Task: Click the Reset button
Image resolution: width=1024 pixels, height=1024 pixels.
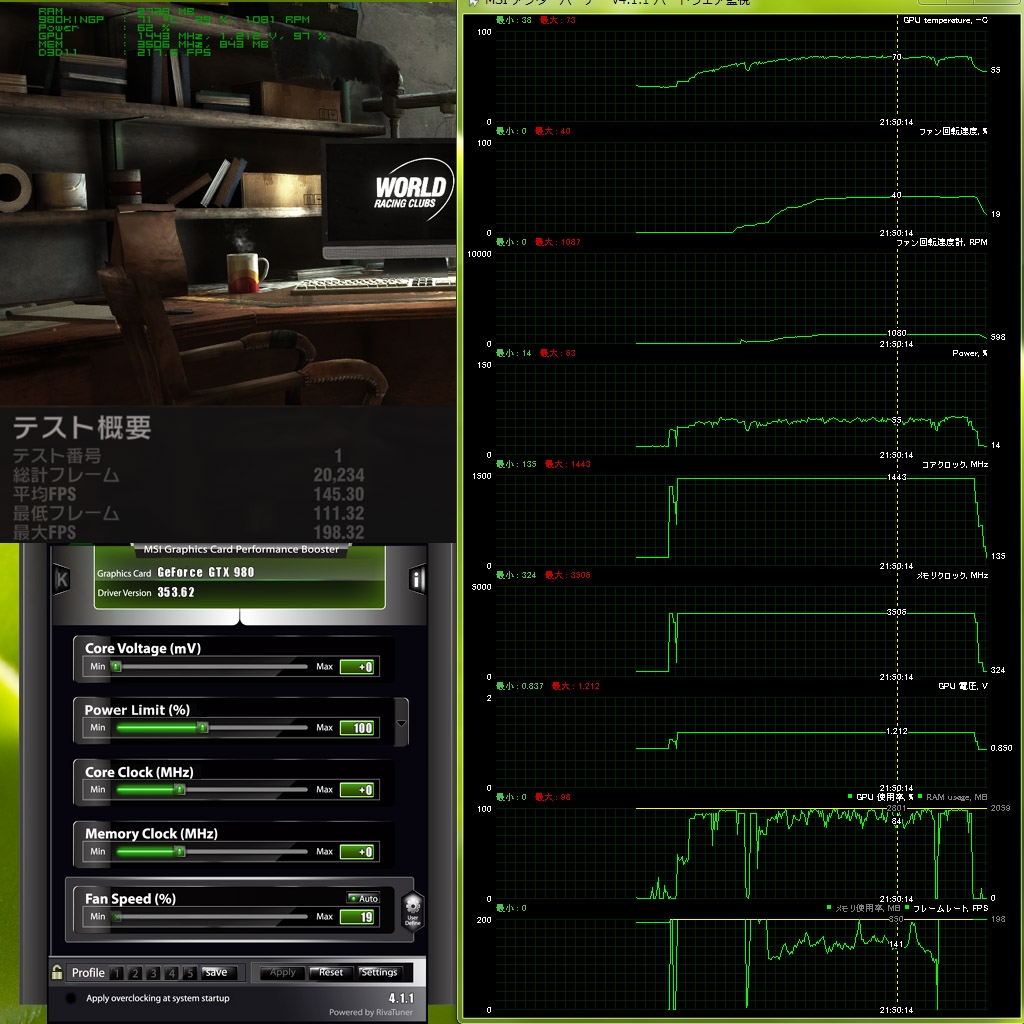Action: 330,972
